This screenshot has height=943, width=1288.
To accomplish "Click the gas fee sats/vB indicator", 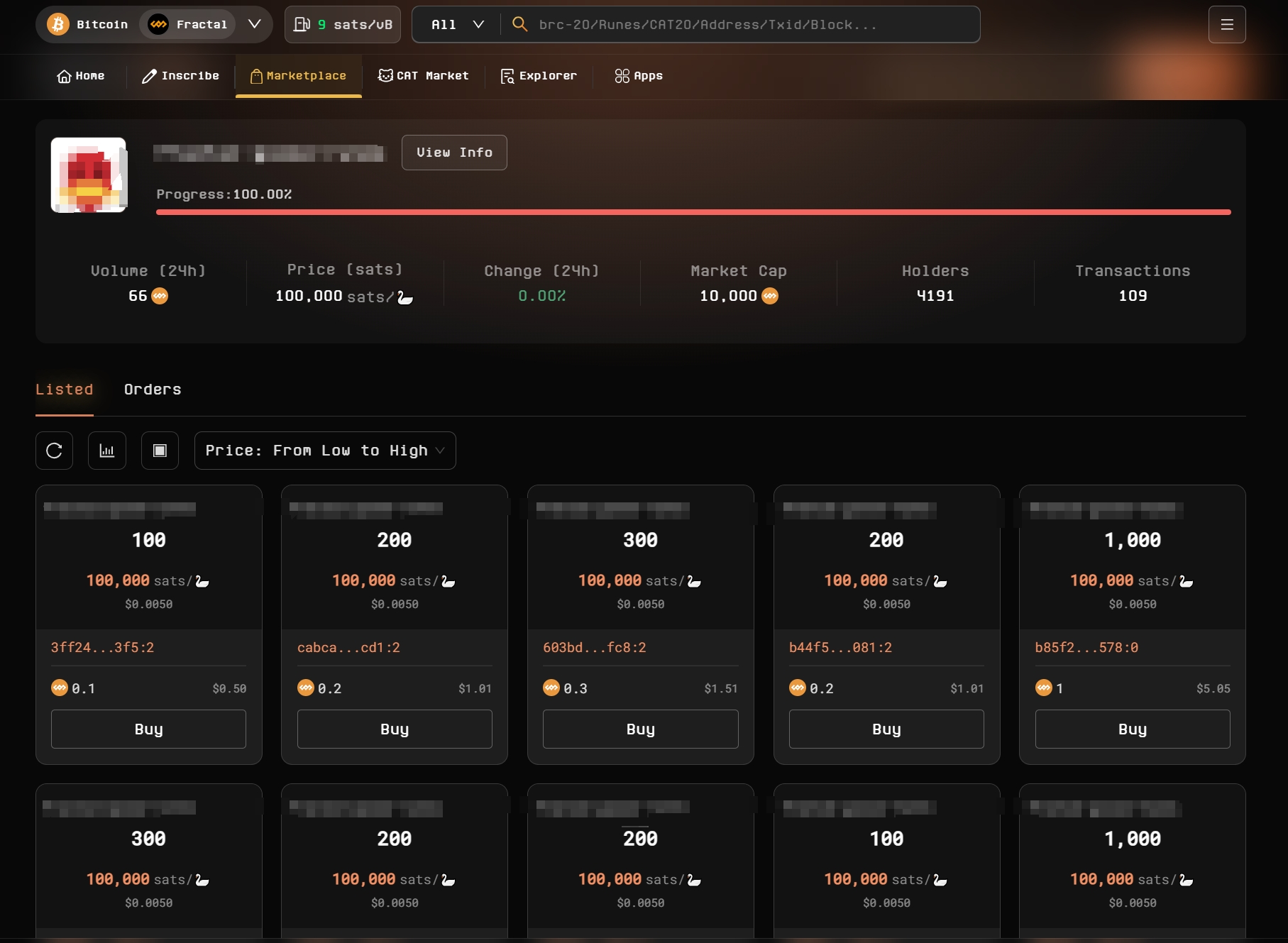I will 343,25.
